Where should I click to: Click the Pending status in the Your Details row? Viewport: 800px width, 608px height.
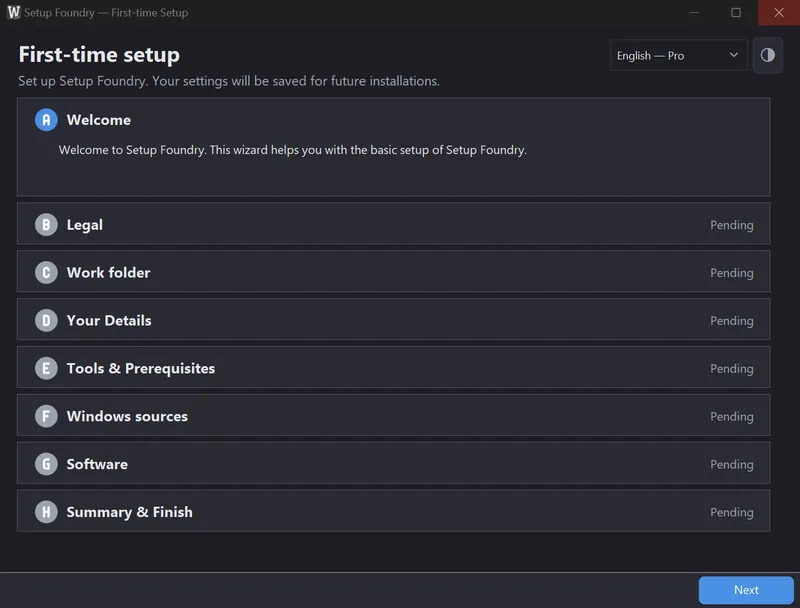pos(731,321)
